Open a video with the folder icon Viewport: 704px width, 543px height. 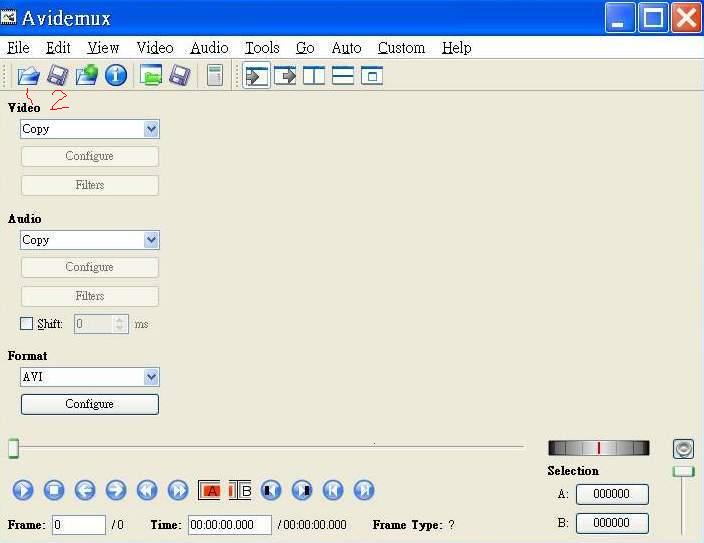pyautogui.click(x=28, y=75)
